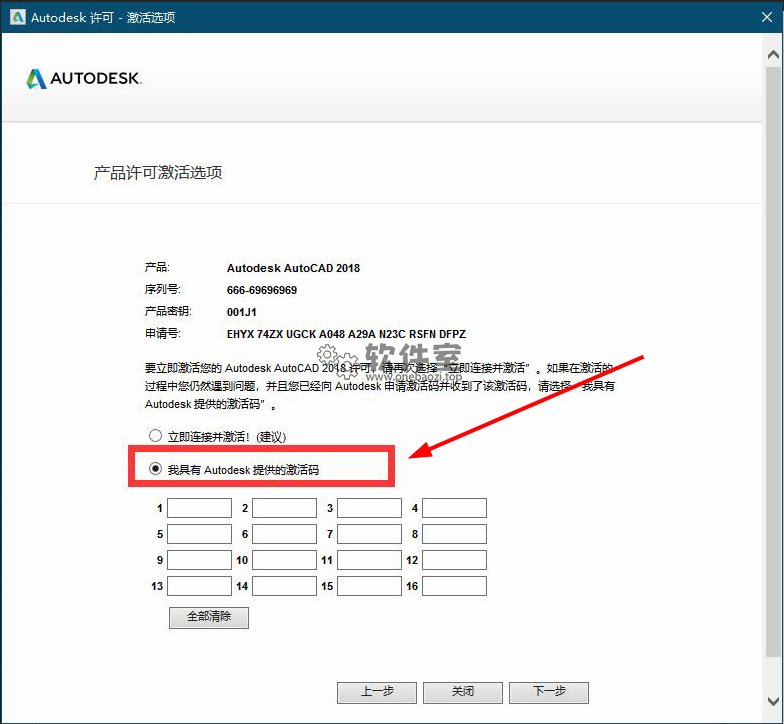Click the 全部清除 (Clear All) button
Screen dimensions: 784x724
pyautogui.click(x=209, y=618)
